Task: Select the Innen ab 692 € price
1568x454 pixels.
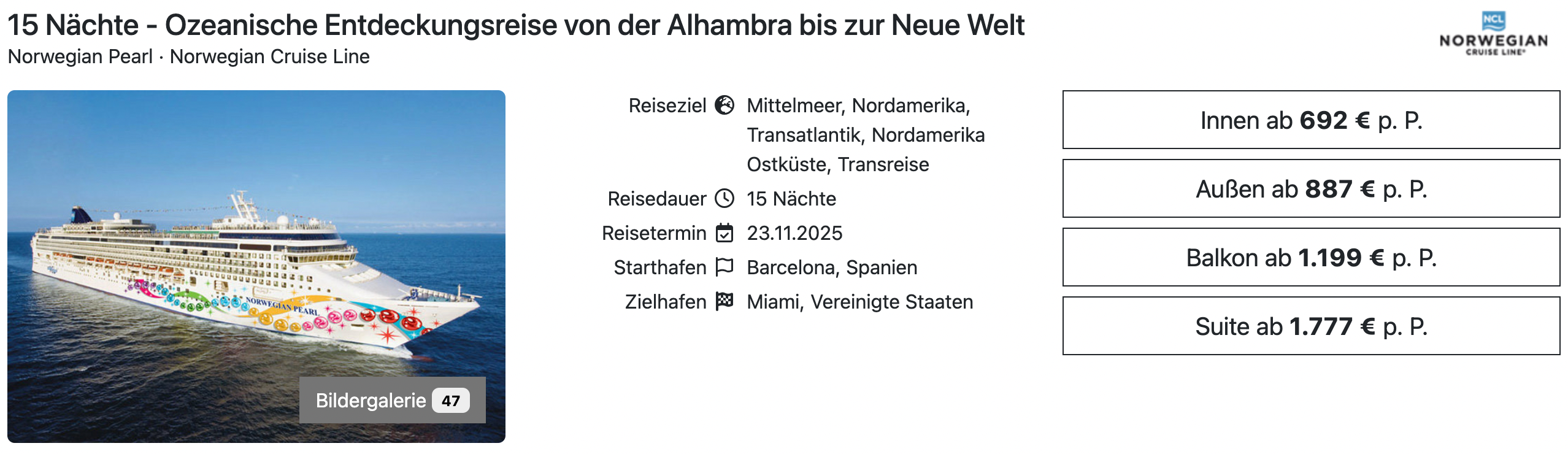Action: point(1311,120)
